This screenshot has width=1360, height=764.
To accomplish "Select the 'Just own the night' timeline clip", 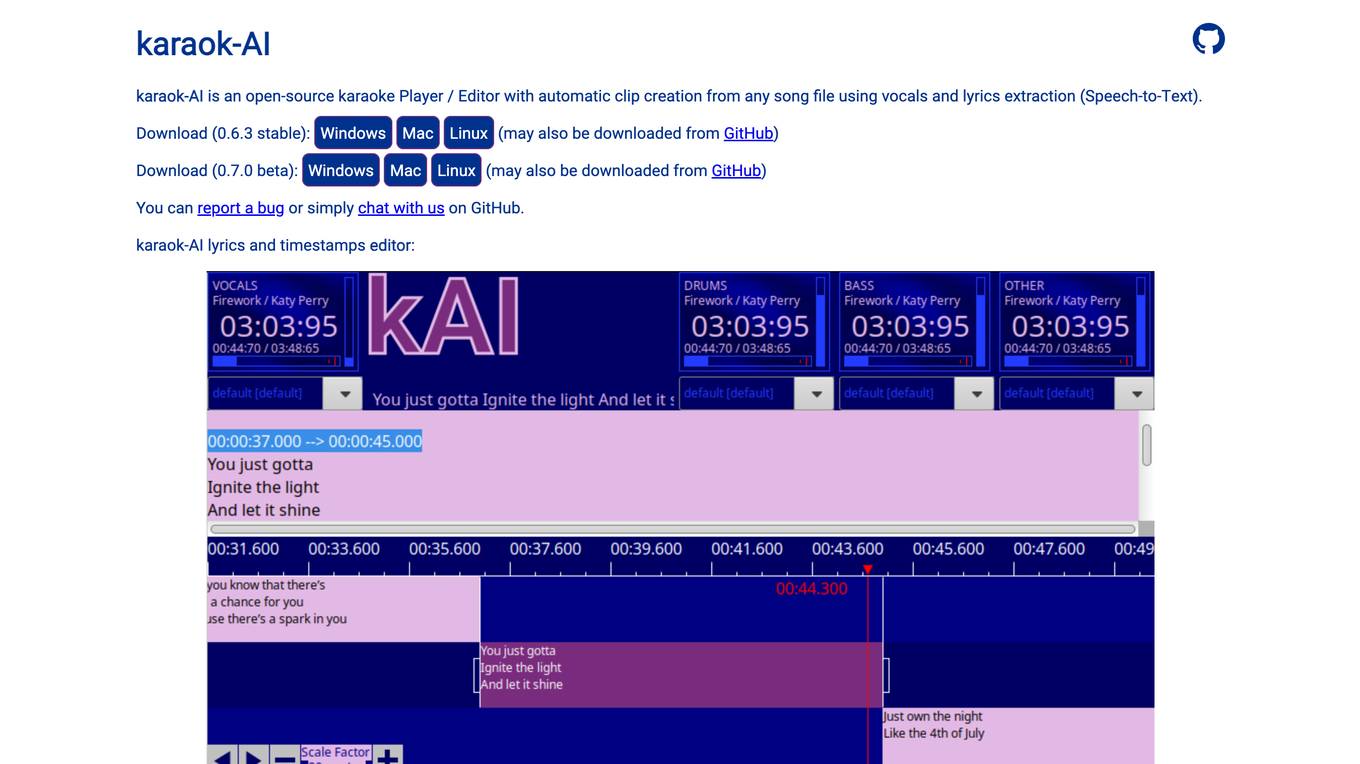I will (1018, 736).
